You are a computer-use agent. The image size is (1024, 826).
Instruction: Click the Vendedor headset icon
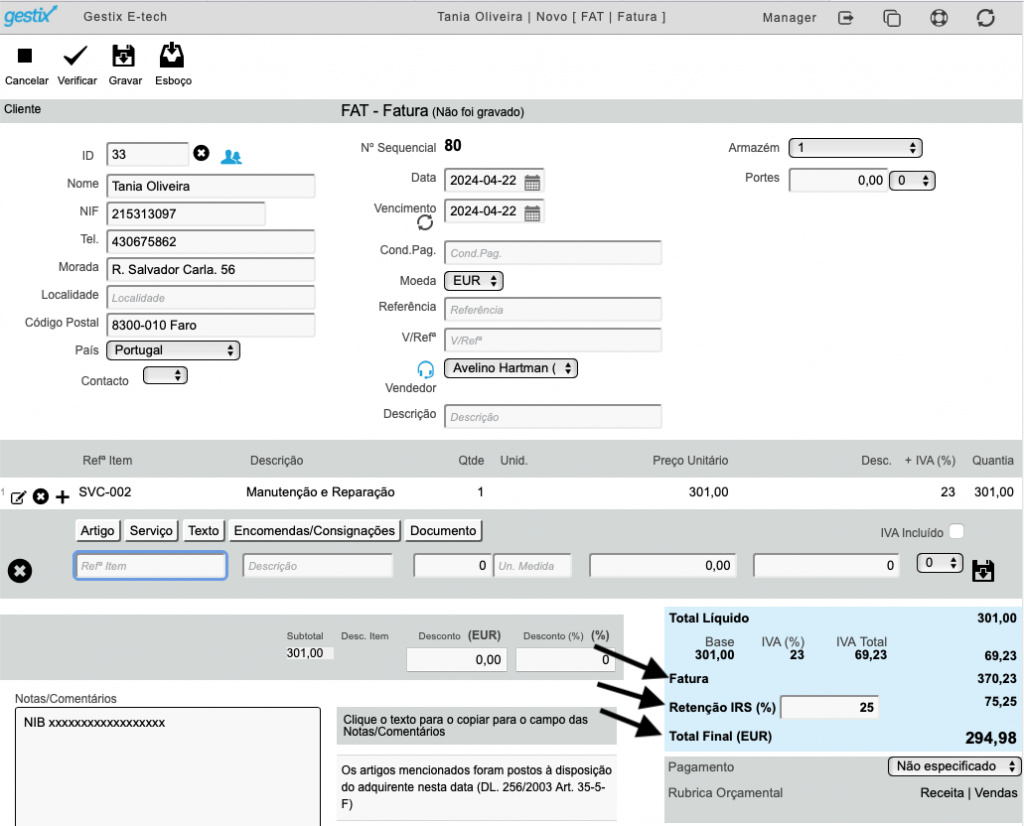(x=425, y=370)
